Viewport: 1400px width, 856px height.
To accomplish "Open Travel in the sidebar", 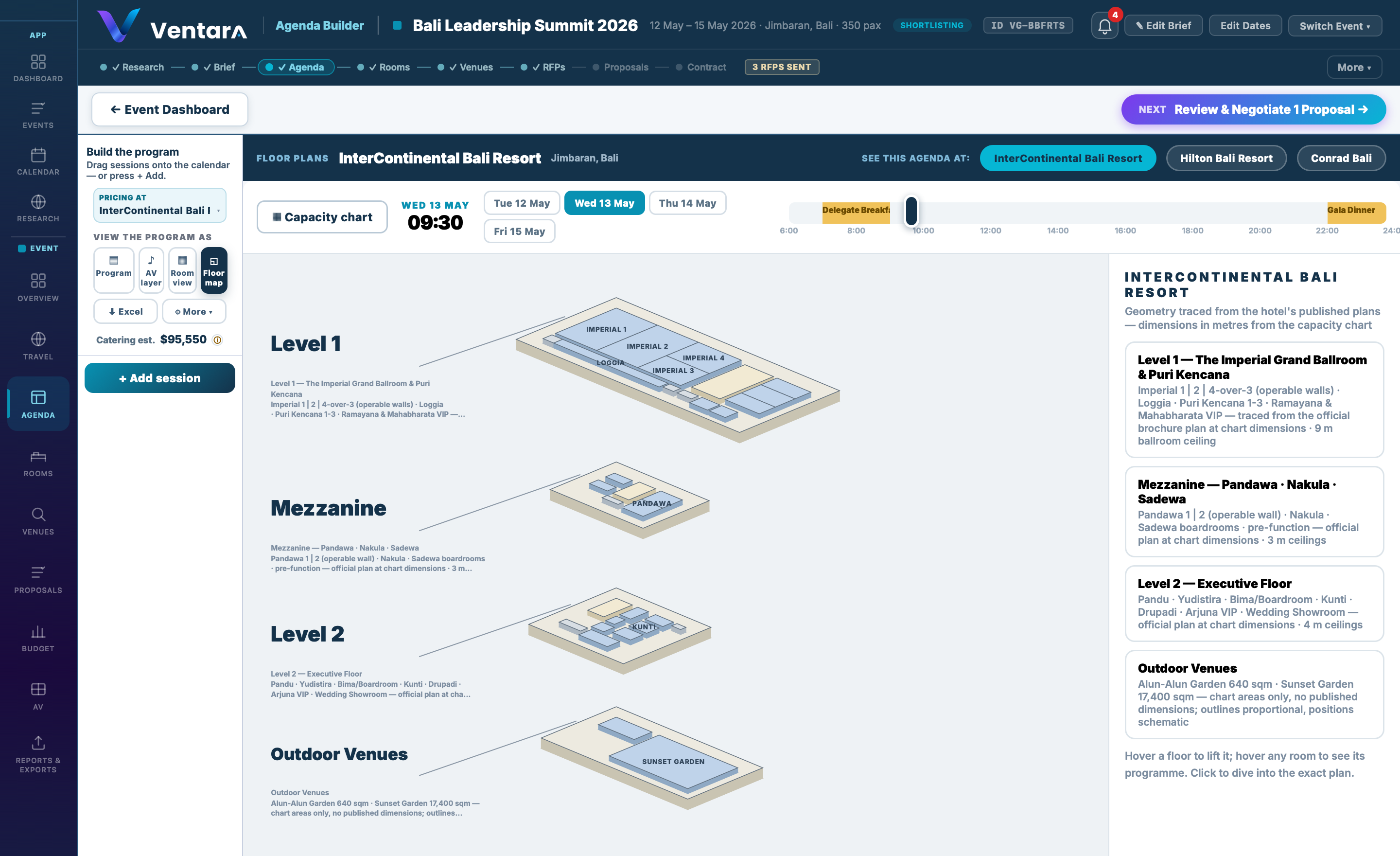I will click(38, 346).
